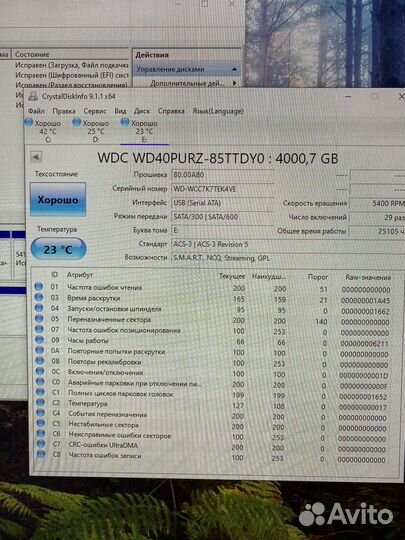Click the previous disk arrow button

point(36,157)
